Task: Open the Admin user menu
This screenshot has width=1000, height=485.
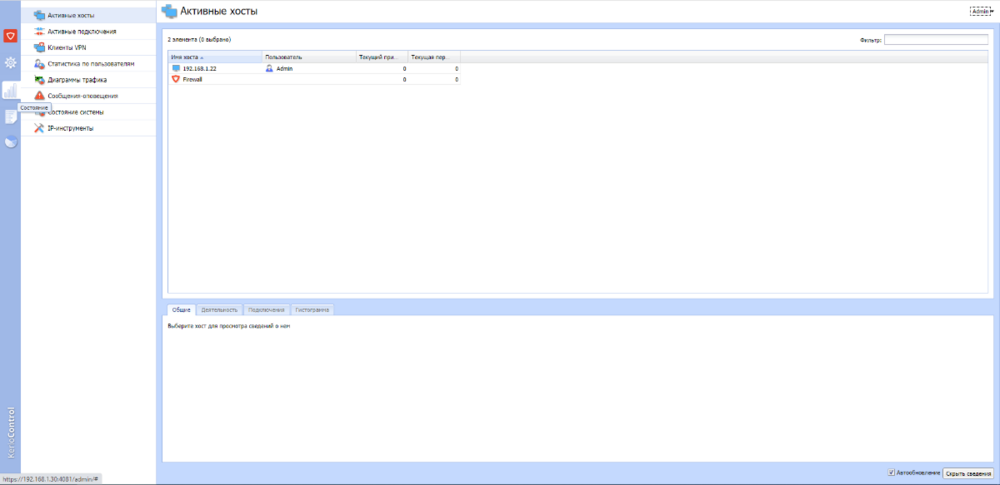Action: pyautogui.click(x=981, y=11)
